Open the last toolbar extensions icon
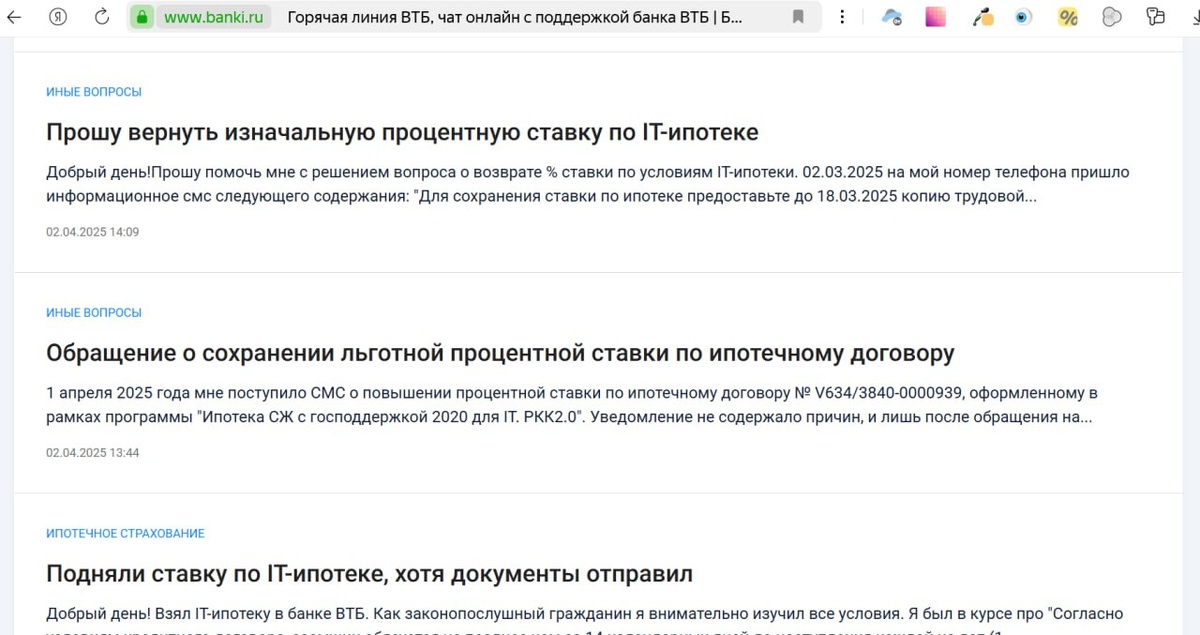1200x635 pixels. pyautogui.click(x=1156, y=17)
